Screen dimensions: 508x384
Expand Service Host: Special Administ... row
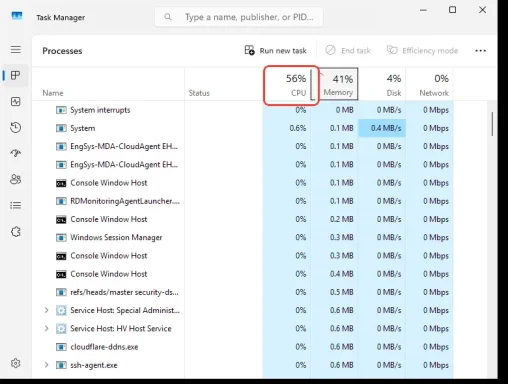pyautogui.click(x=46, y=310)
